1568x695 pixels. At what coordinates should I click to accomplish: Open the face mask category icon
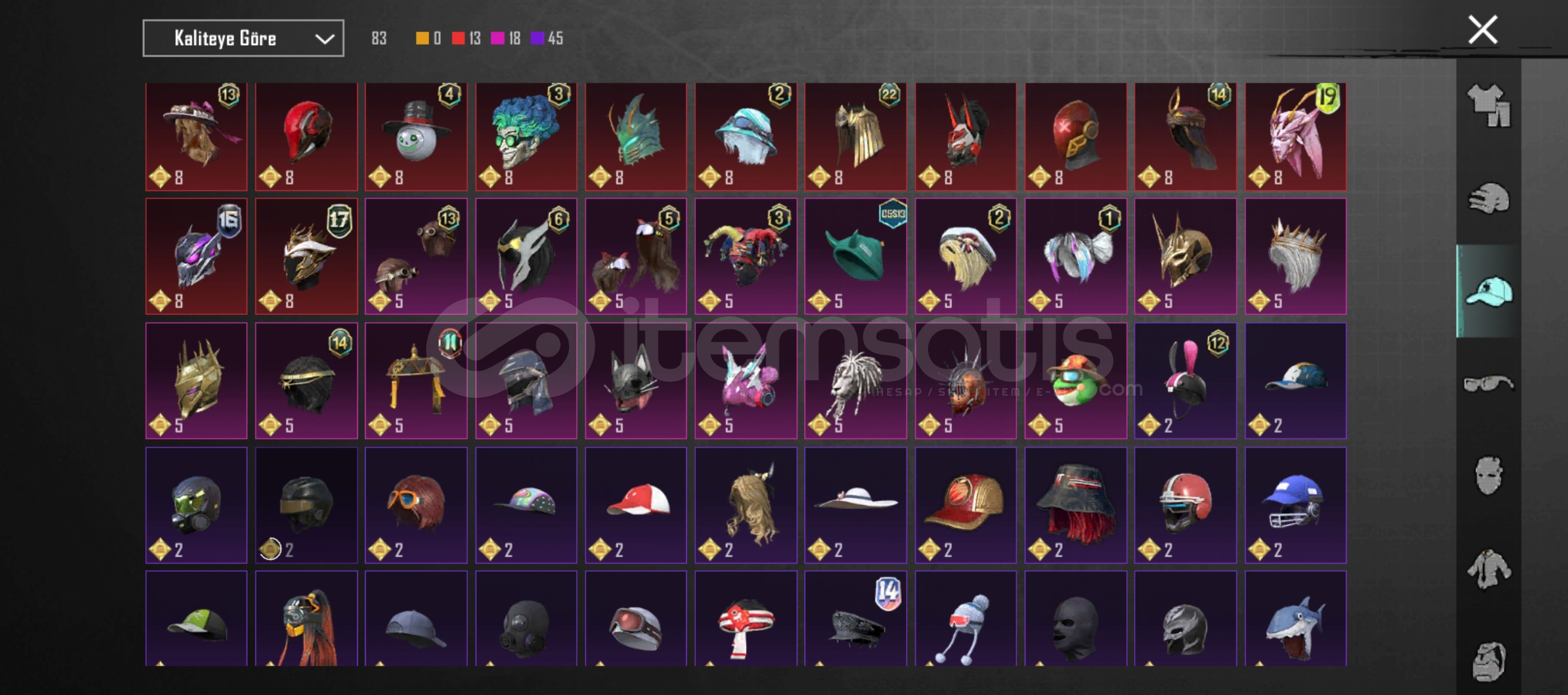click(x=1488, y=476)
